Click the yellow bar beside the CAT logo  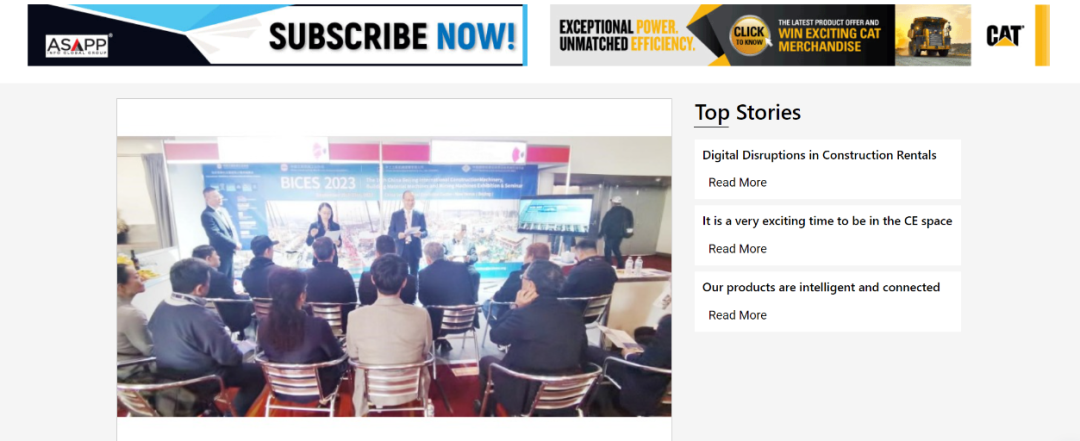pos(1042,35)
